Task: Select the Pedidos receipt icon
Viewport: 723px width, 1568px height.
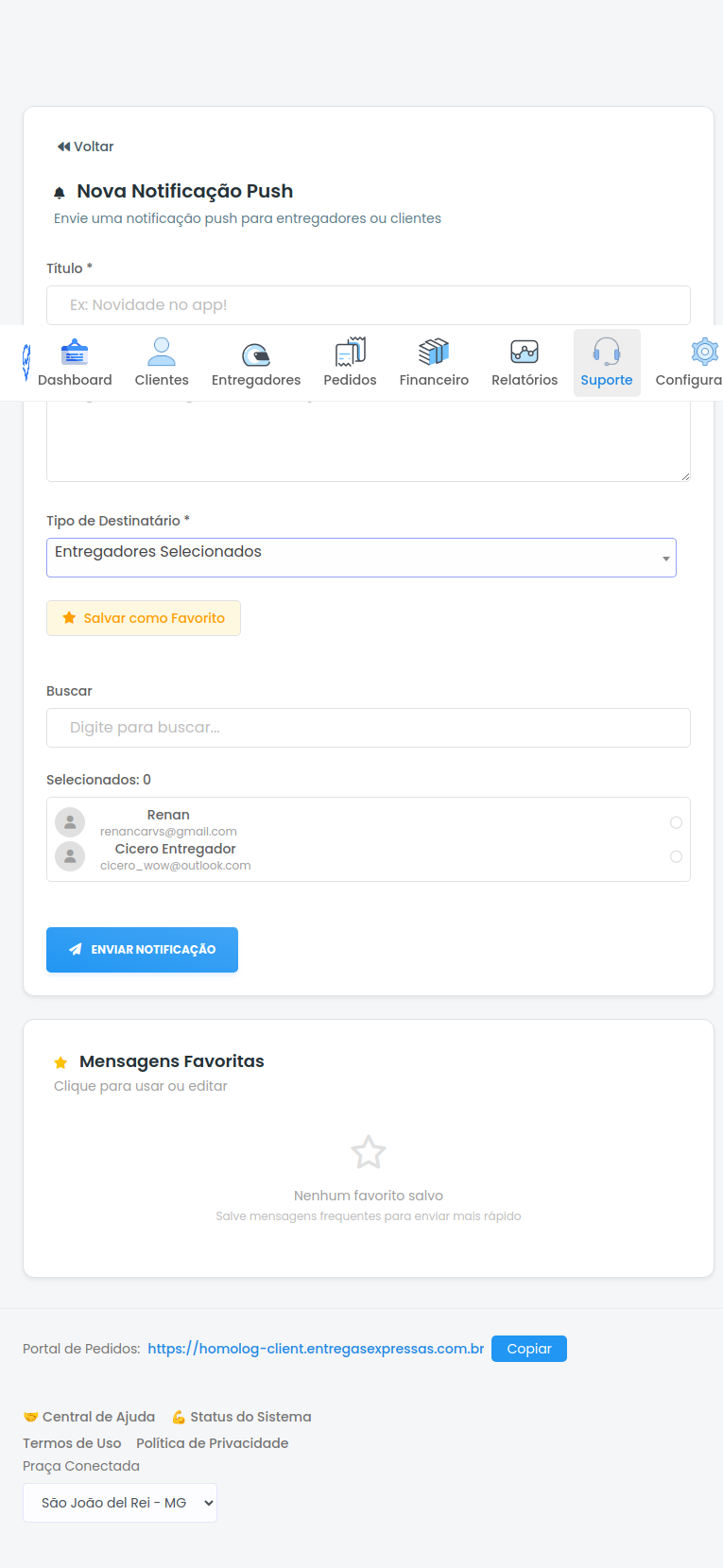Action: click(x=350, y=353)
